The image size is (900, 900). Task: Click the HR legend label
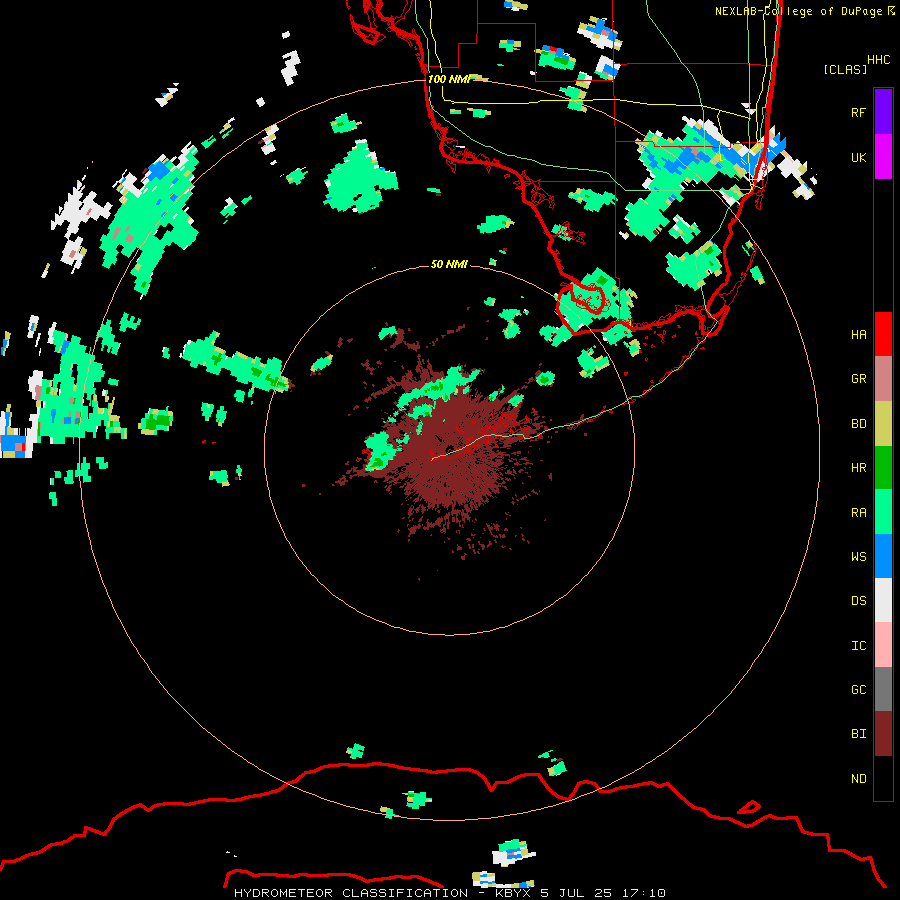click(x=858, y=467)
